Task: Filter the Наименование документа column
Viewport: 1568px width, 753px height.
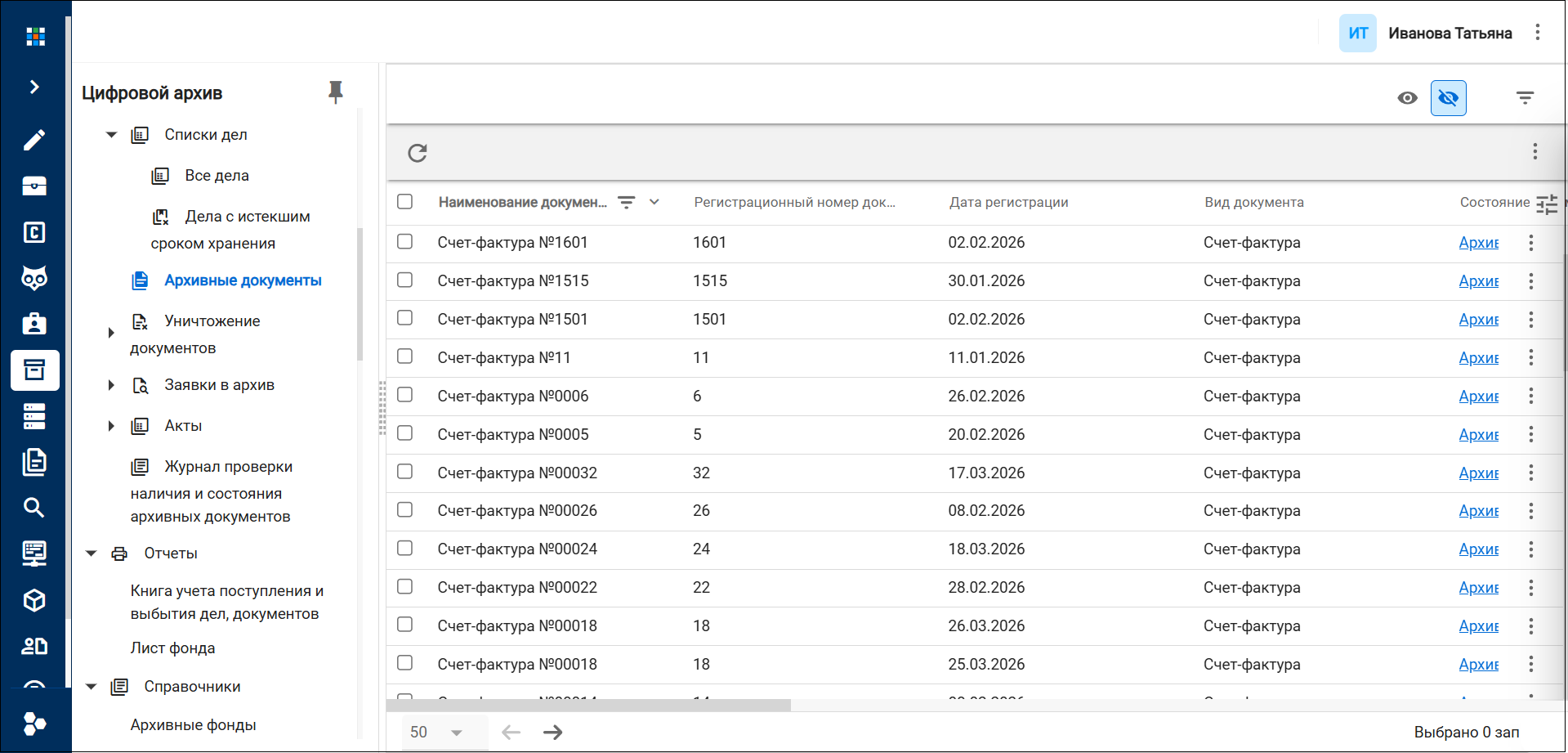Action: 627,202
